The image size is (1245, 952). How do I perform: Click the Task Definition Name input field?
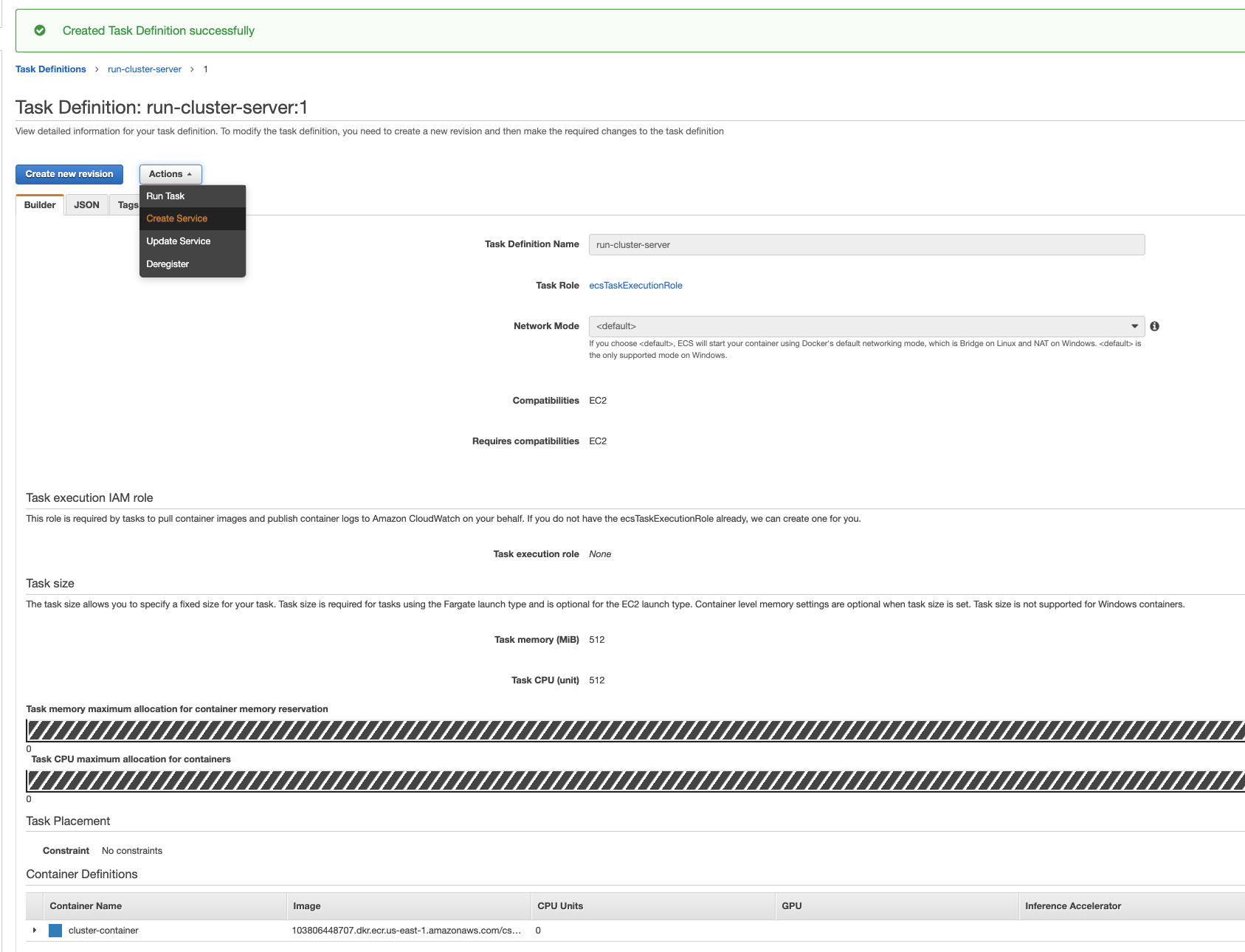coord(866,244)
